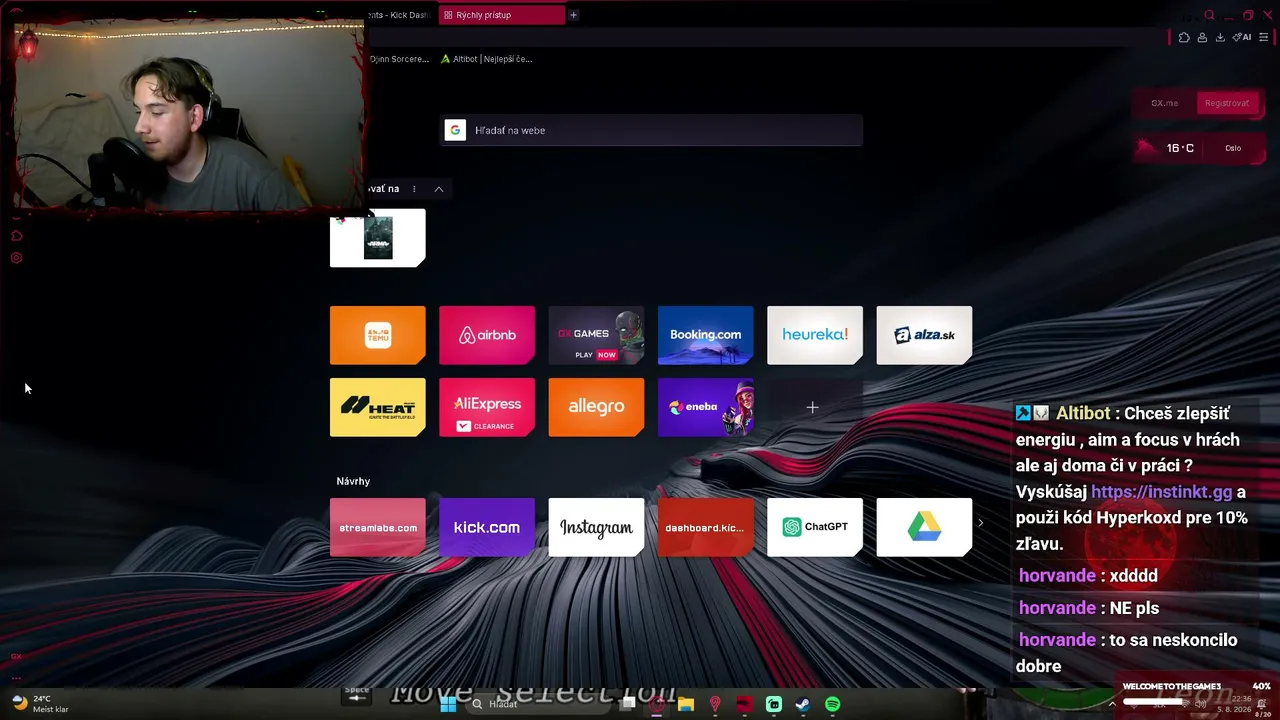Open the kick.com suggestion tile
The width and height of the screenshot is (1280, 720).
point(487,527)
